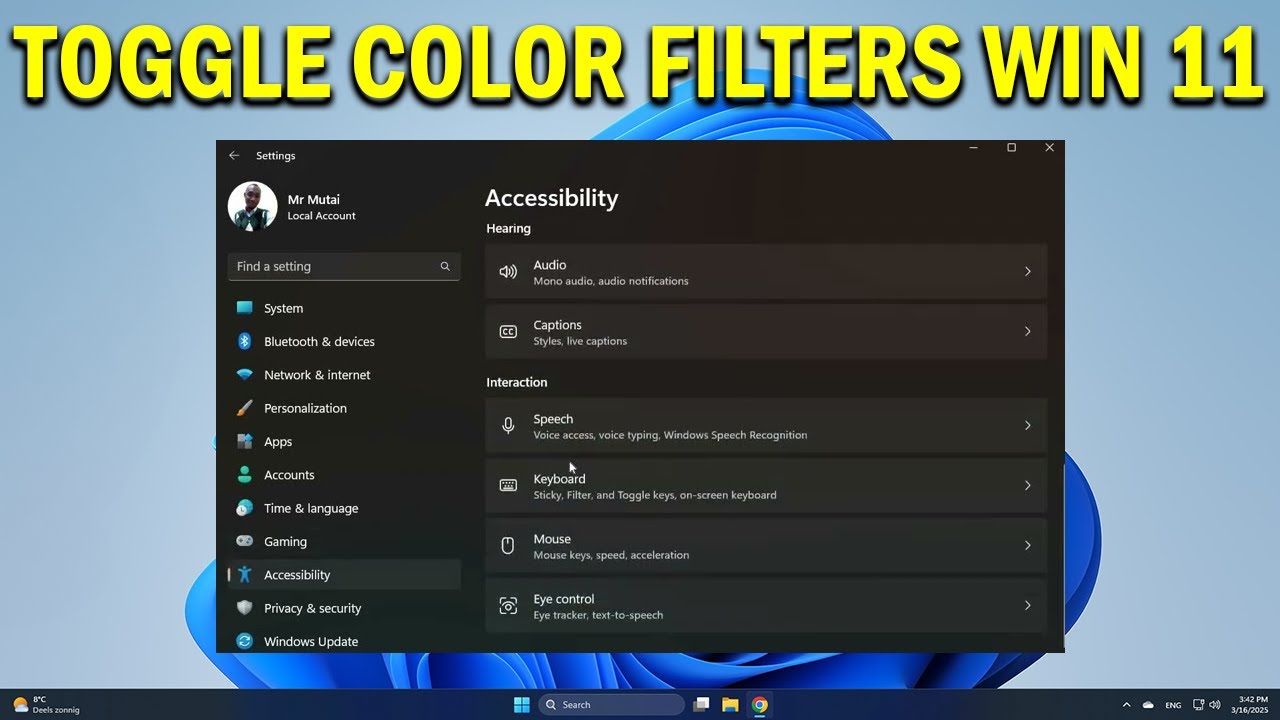1280x720 pixels.
Task: Expand the Mouse settings chevron
Action: pos(1027,545)
